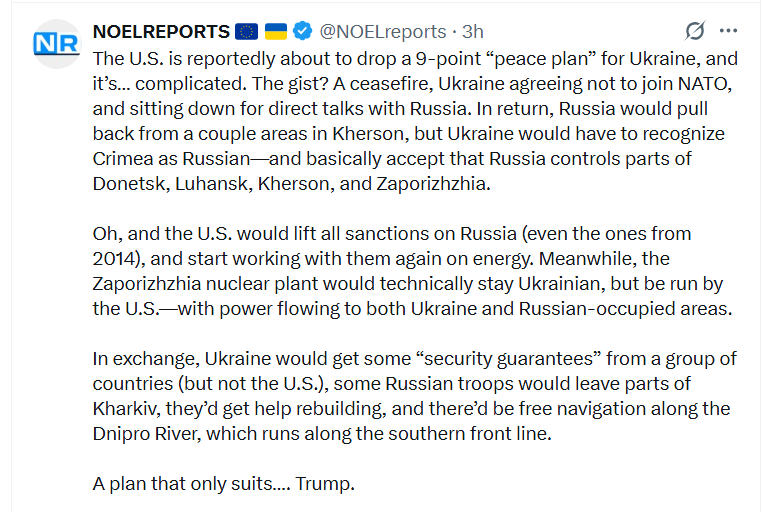Click the EU flag emoji in name
The height and width of the screenshot is (512, 762).
tap(246, 32)
